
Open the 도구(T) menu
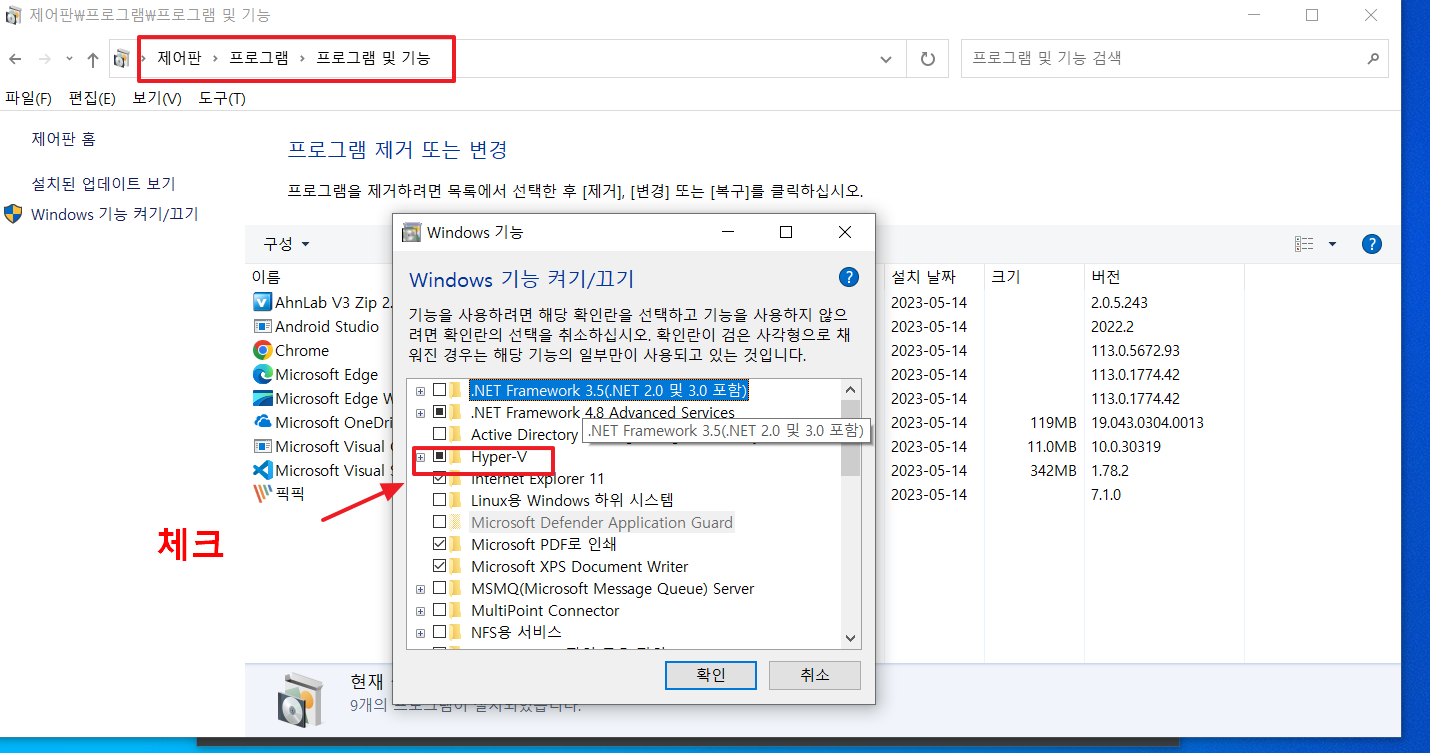point(222,98)
